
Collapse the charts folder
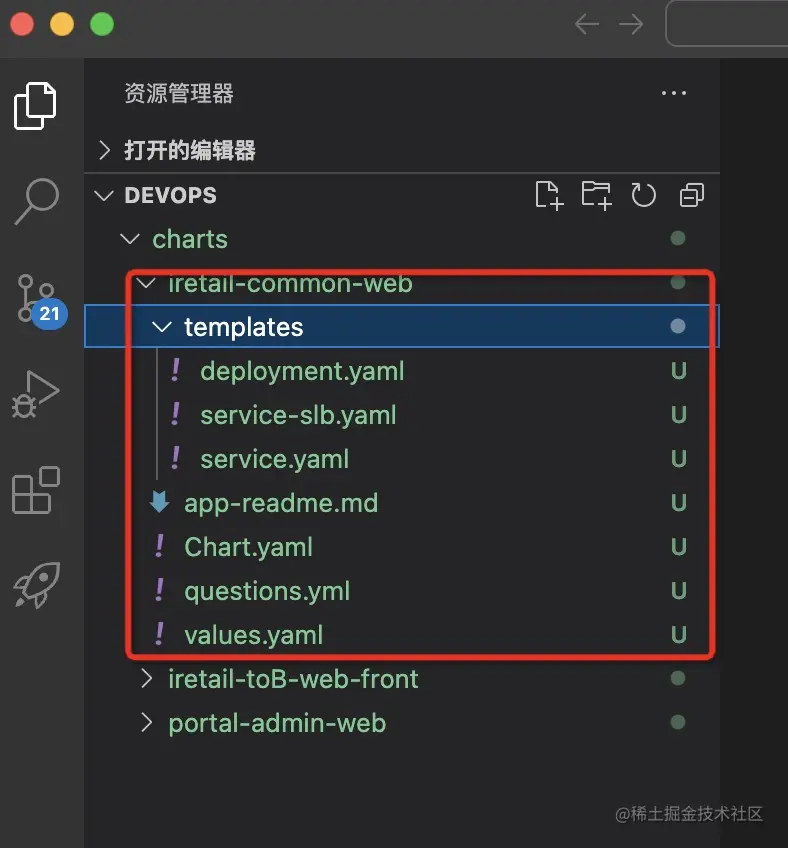402,239
